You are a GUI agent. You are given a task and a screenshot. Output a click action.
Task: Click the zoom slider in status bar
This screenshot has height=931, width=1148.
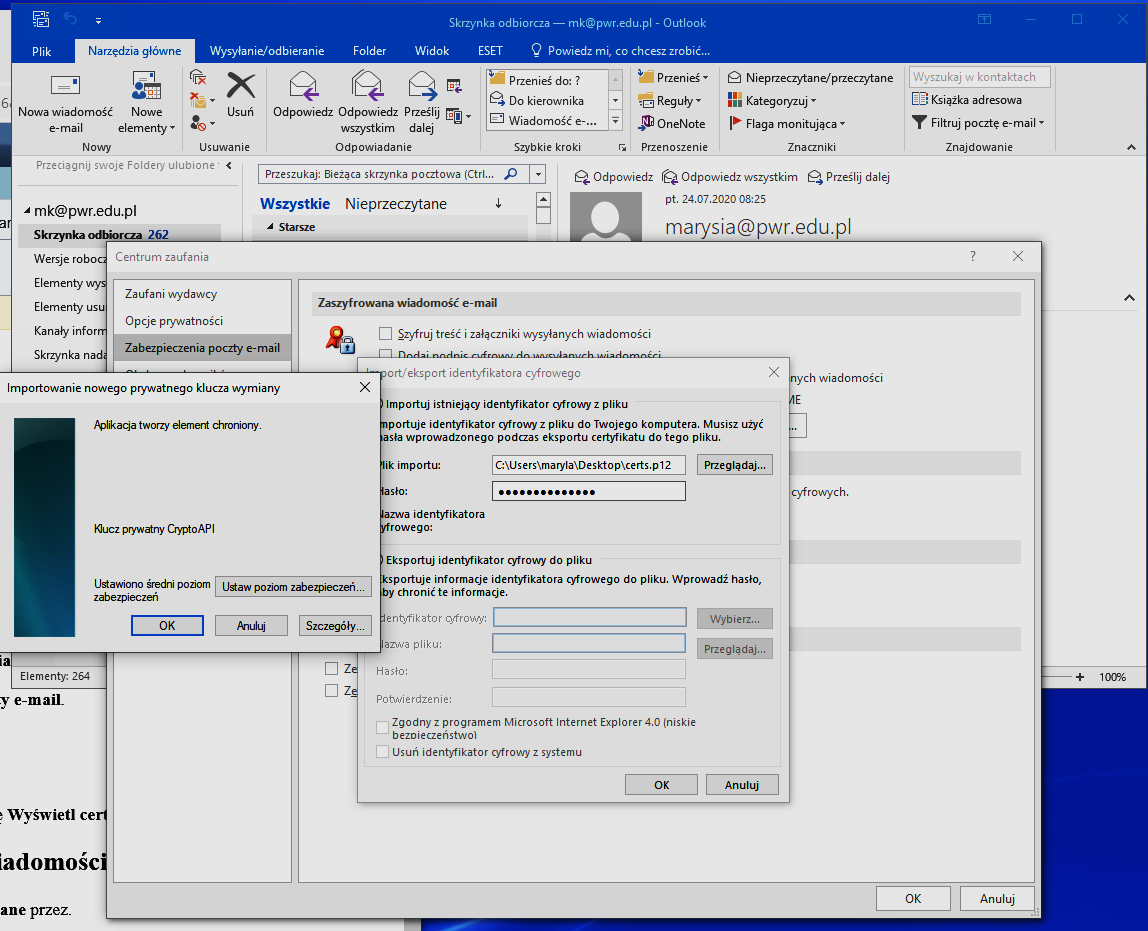1000,677
